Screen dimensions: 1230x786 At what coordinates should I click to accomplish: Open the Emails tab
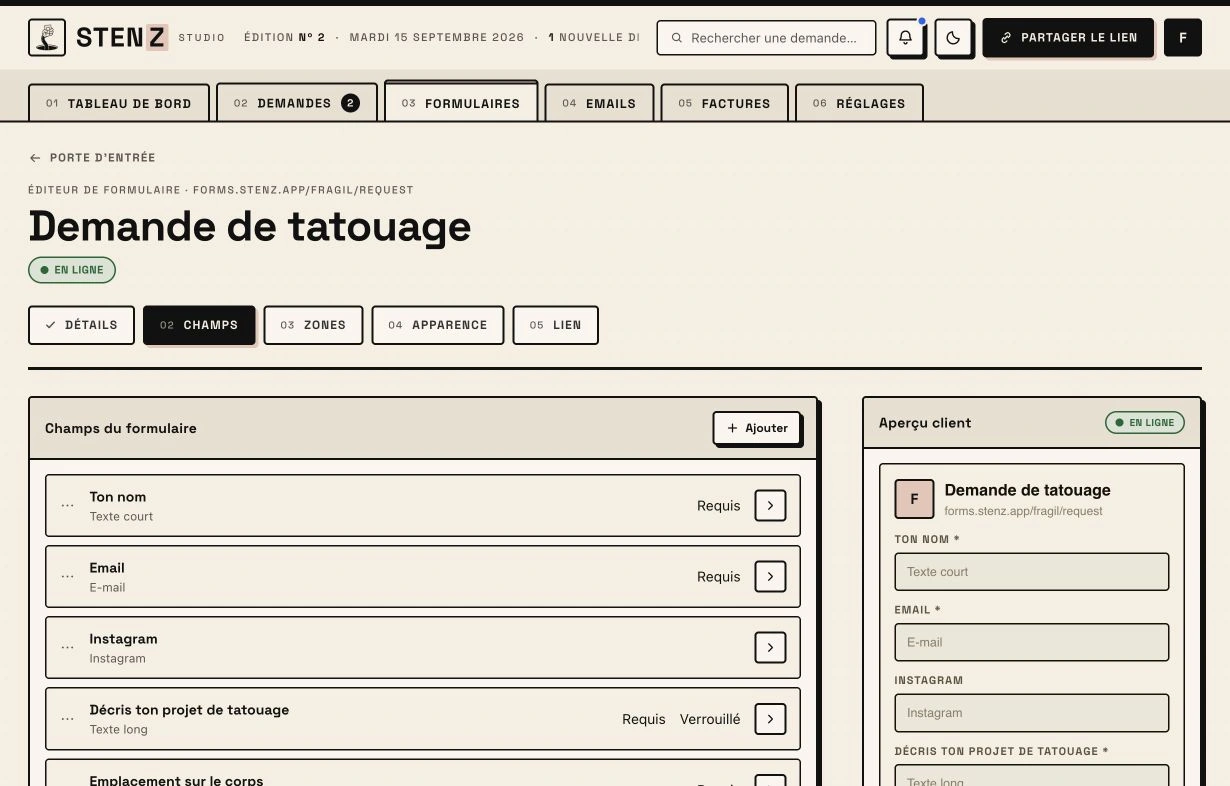[599, 103]
